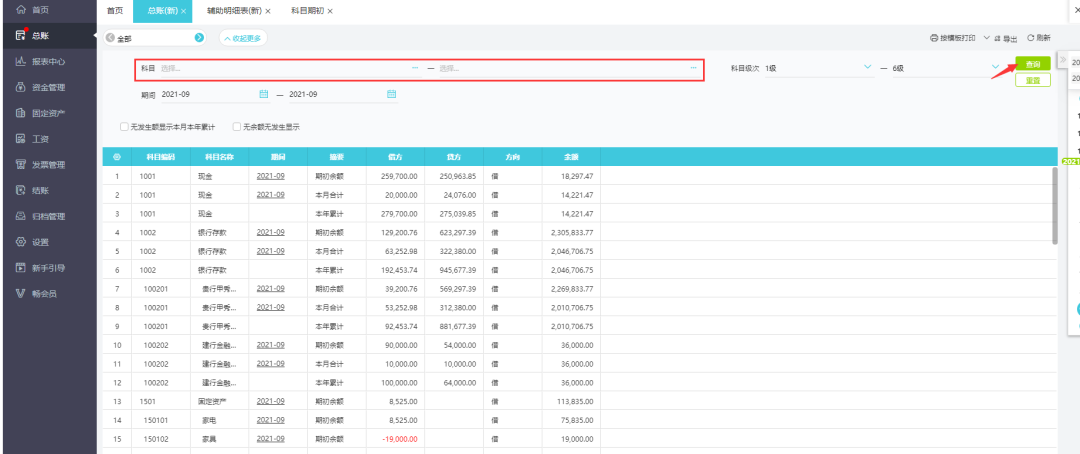Open the second 科目 selector ellipsis
The width and height of the screenshot is (1080, 454).
pos(694,68)
